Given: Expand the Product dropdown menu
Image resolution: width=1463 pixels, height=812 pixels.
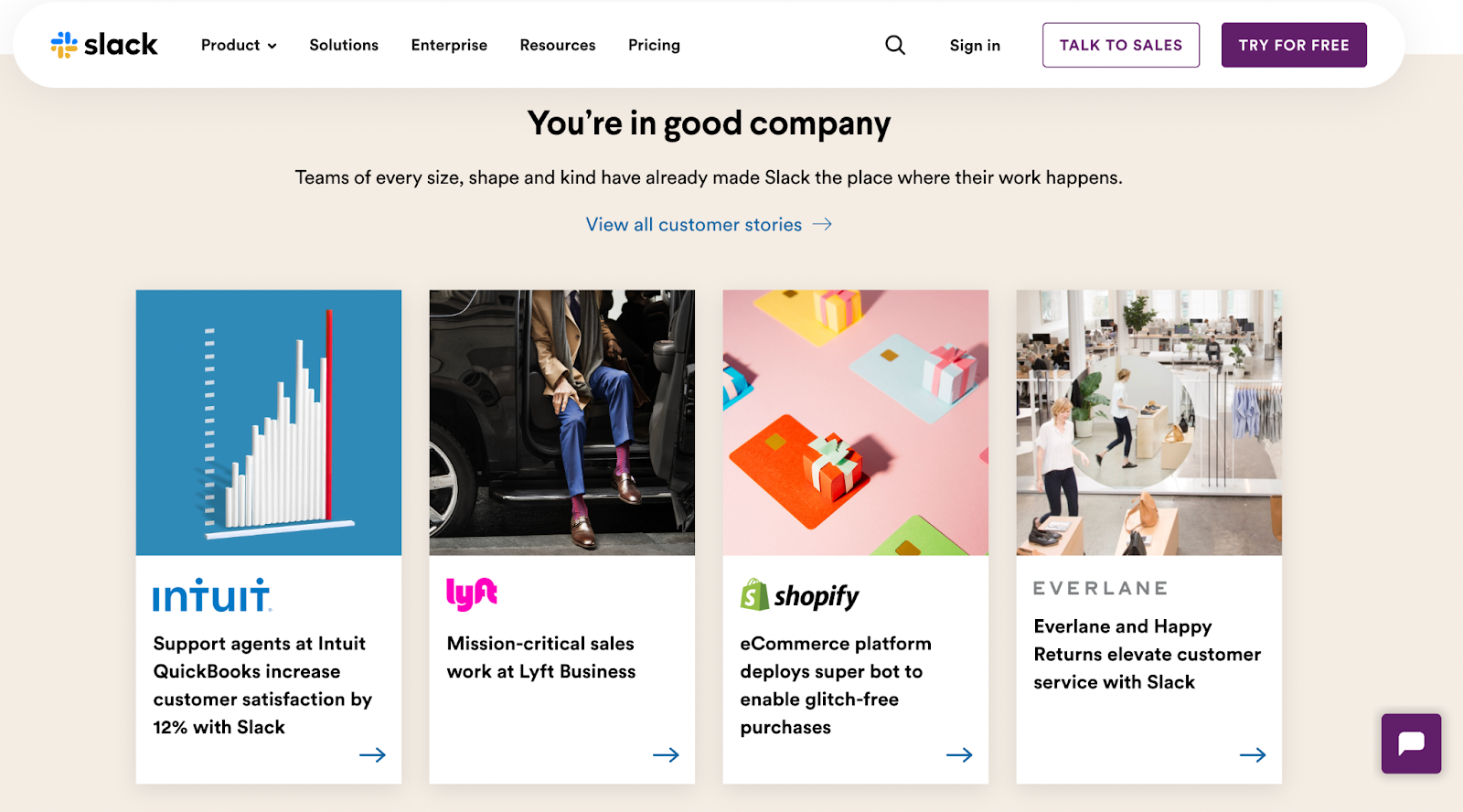Looking at the screenshot, I should pyautogui.click(x=239, y=45).
